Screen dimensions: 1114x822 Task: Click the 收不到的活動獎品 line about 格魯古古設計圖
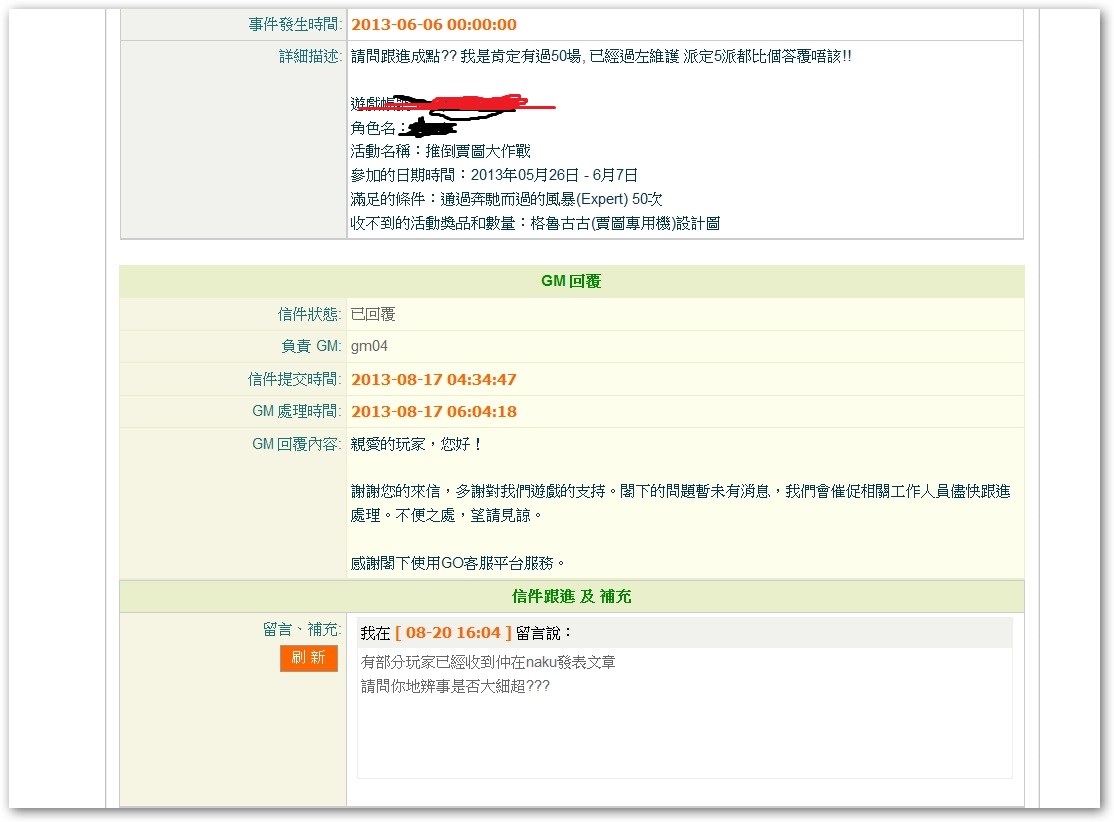coord(535,223)
